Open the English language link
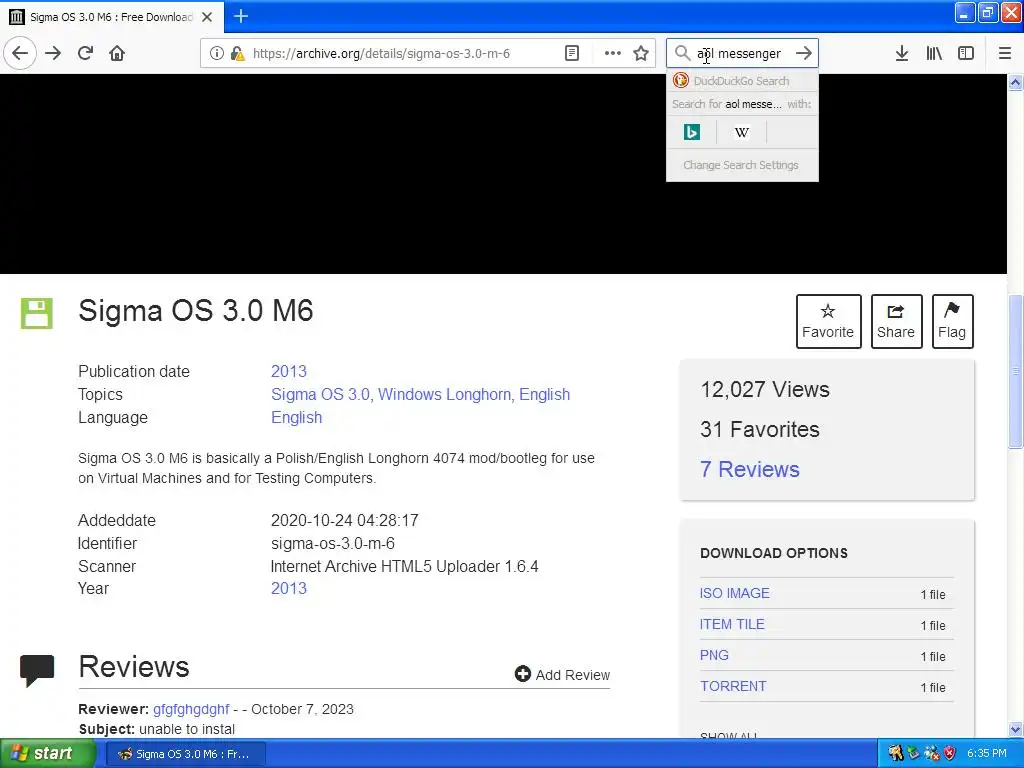This screenshot has height=768, width=1024. click(x=296, y=417)
